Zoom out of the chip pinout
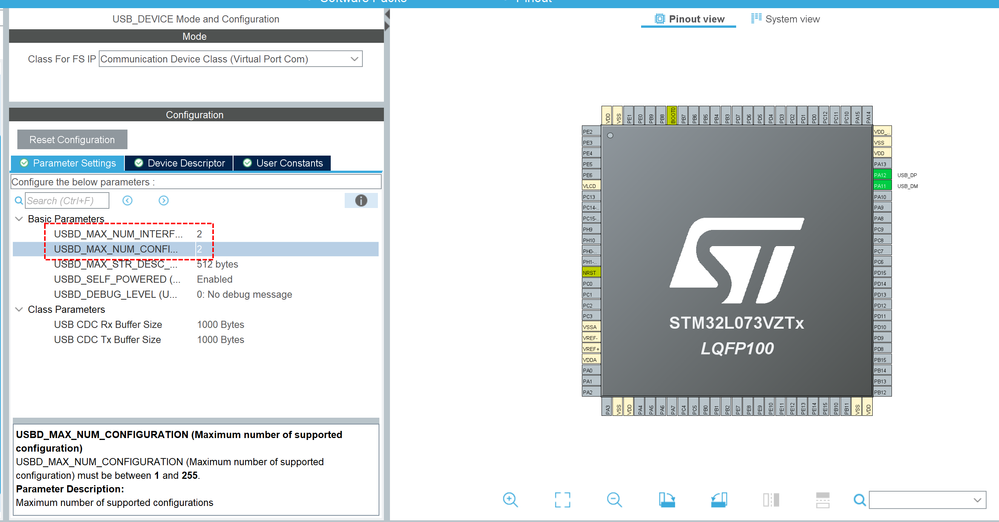Viewport: 999px width, 522px height. (x=614, y=500)
